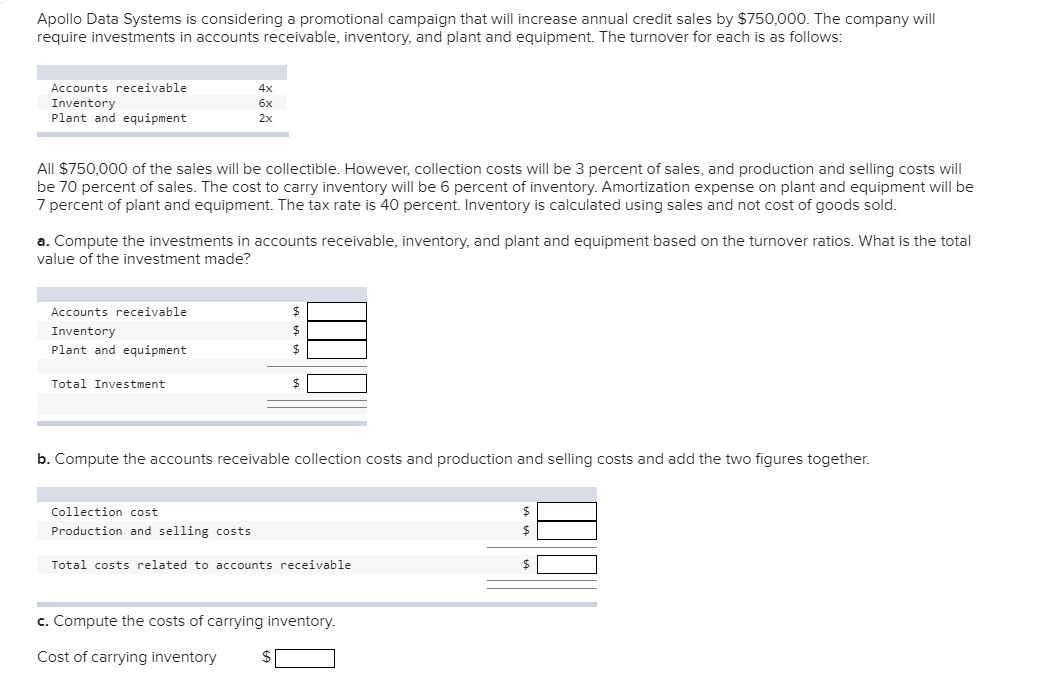Select the Inventory investment input box

[337, 331]
